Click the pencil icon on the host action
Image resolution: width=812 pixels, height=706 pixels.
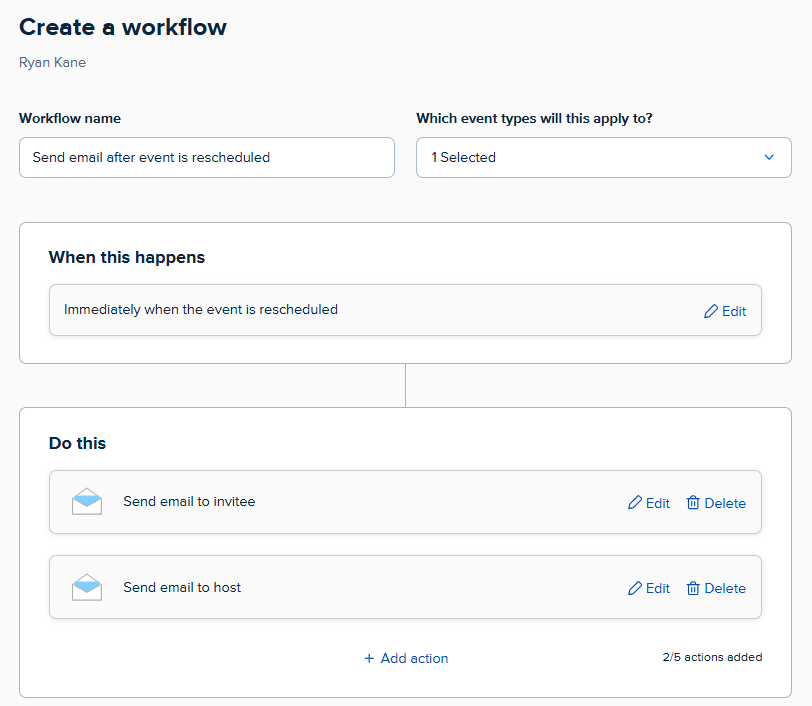point(635,588)
